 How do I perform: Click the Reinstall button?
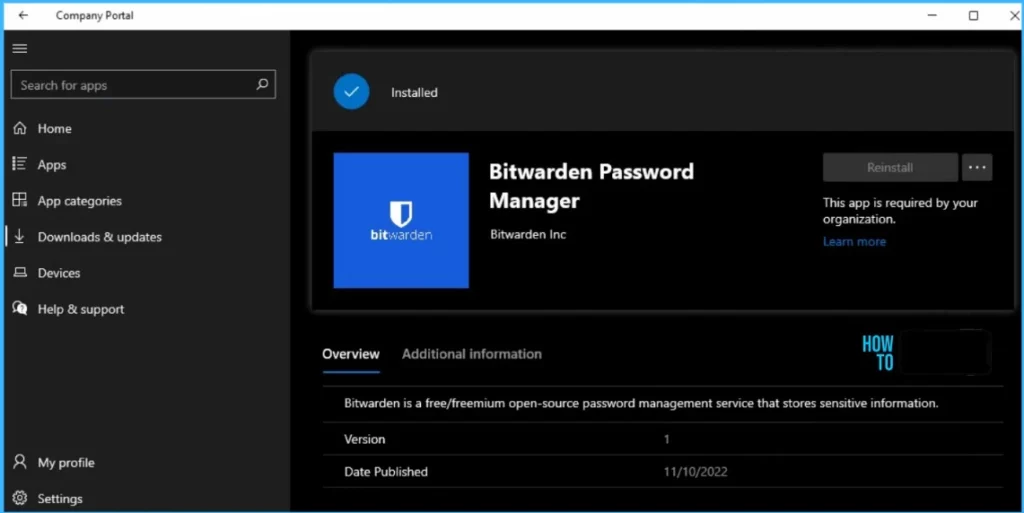coord(890,168)
